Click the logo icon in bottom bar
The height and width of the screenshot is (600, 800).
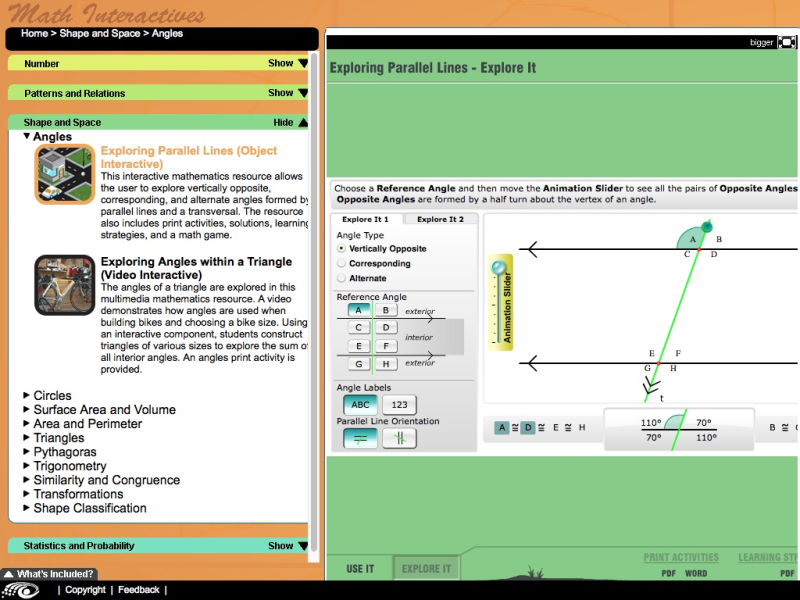tap(22, 590)
